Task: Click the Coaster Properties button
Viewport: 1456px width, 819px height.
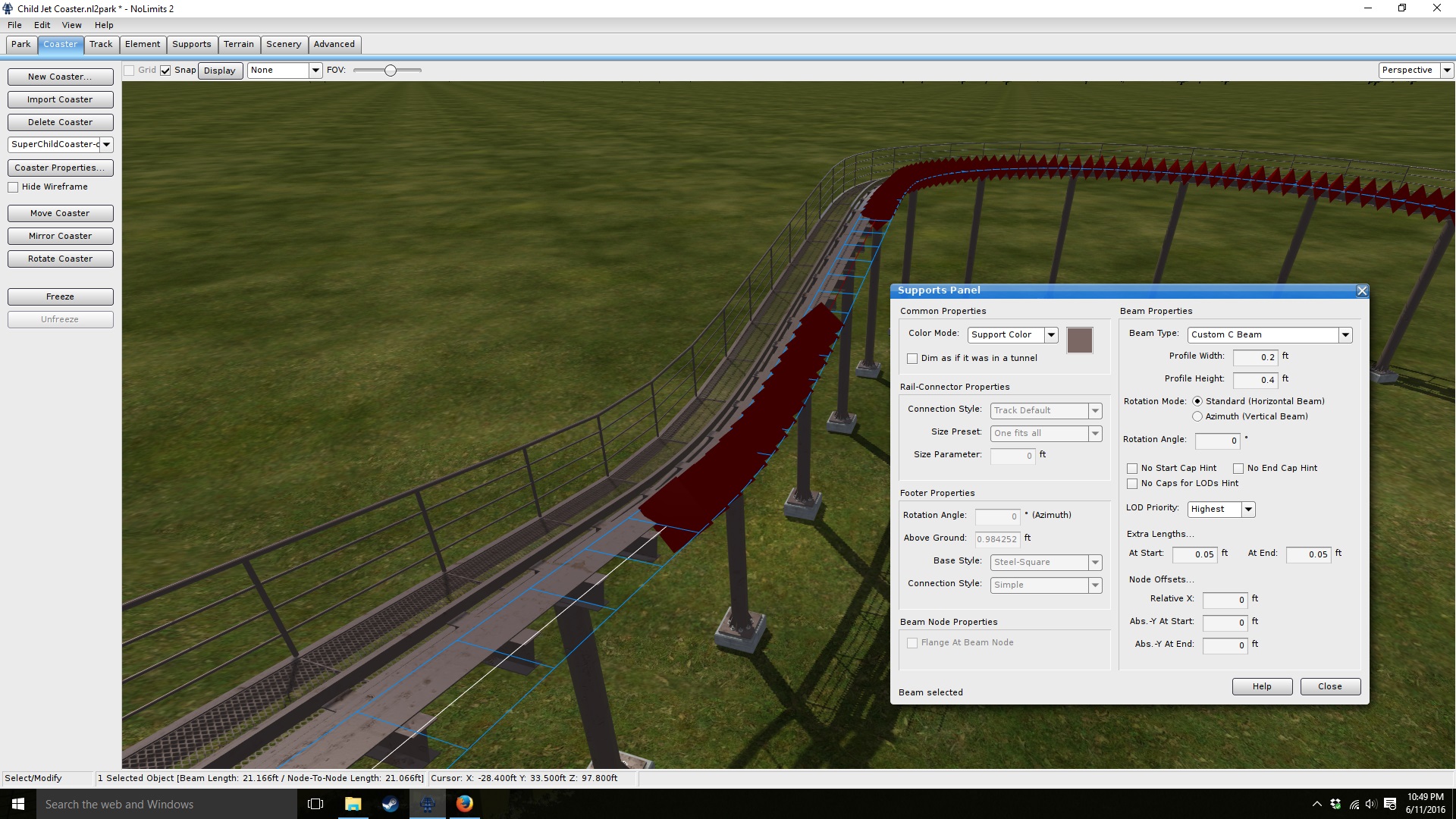Action: pos(60,168)
